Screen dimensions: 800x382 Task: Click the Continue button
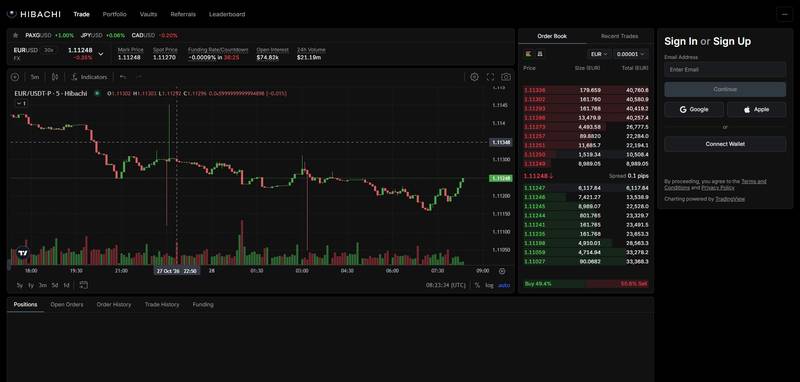(x=725, y=89)
